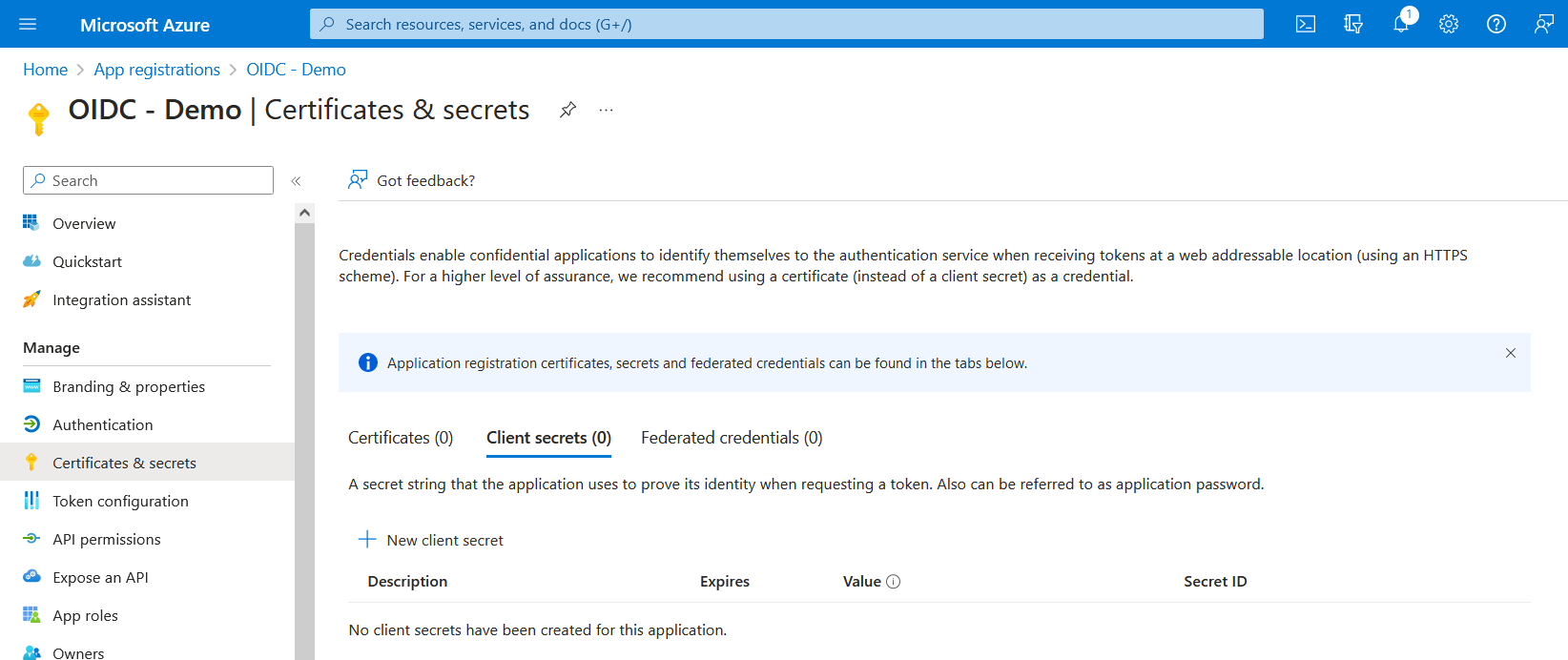Open the ellipsis more options menu
Viewport: 1568px width, 660px height.
coord(606,110)
